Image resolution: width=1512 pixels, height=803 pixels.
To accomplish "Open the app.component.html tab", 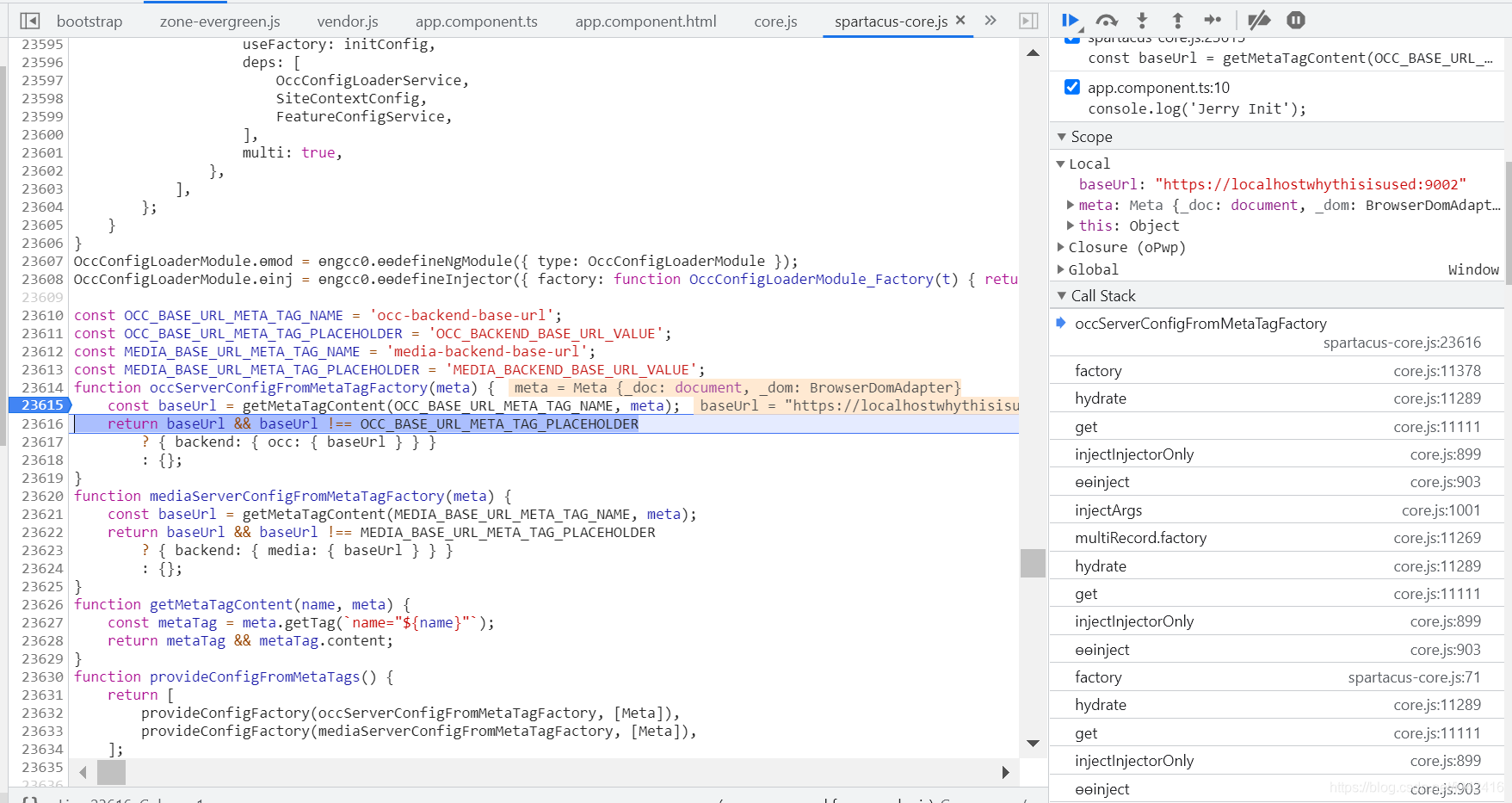I will 645,21.
